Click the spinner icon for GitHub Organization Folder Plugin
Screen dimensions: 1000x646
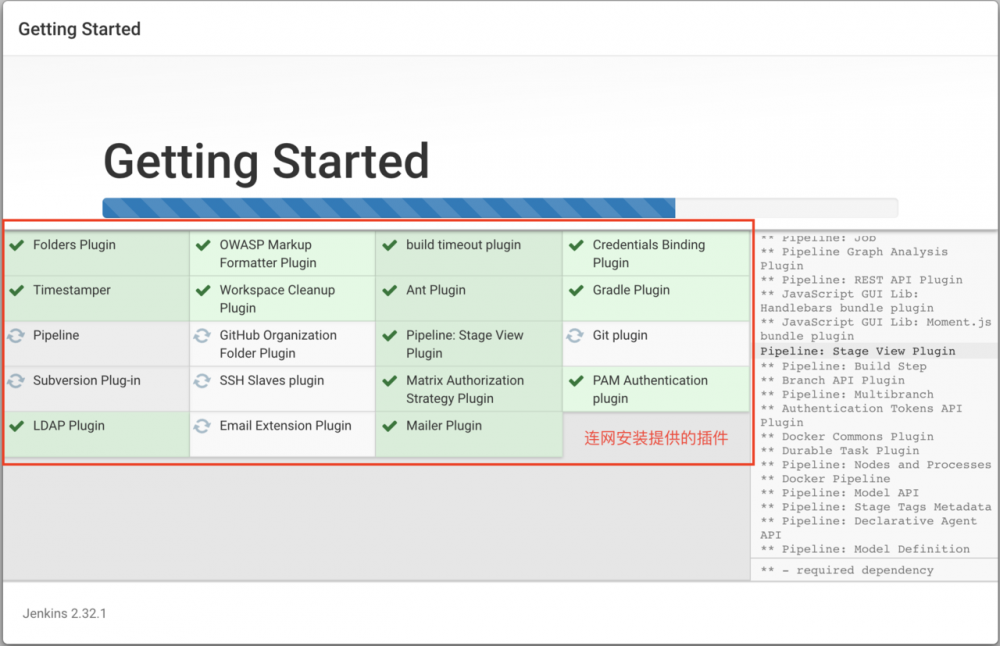(x=205, y=335)
